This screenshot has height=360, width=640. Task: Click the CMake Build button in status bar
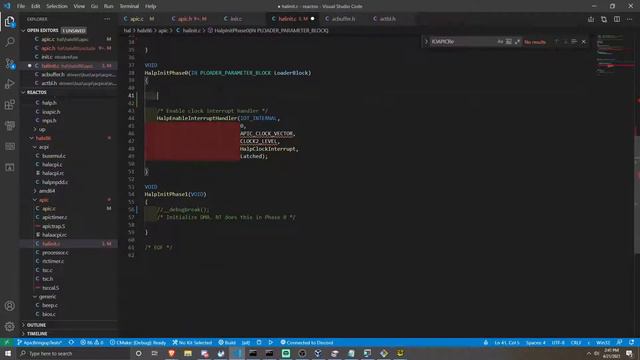coord(227,342)
